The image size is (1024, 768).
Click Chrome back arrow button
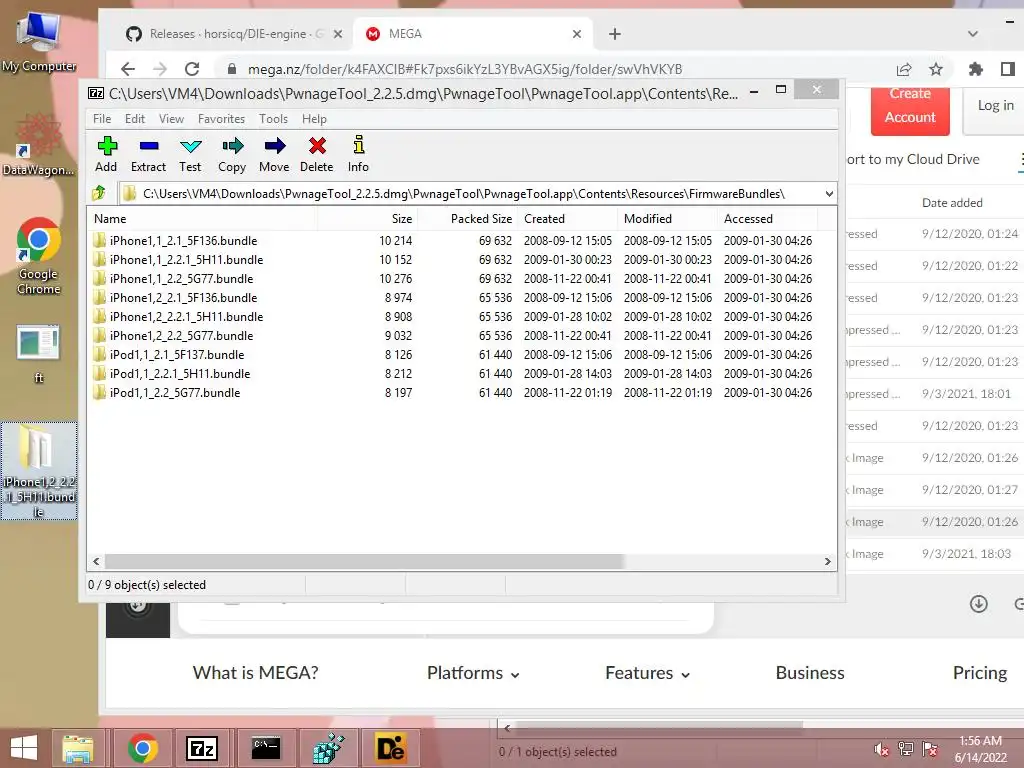[x=128, y=69]
